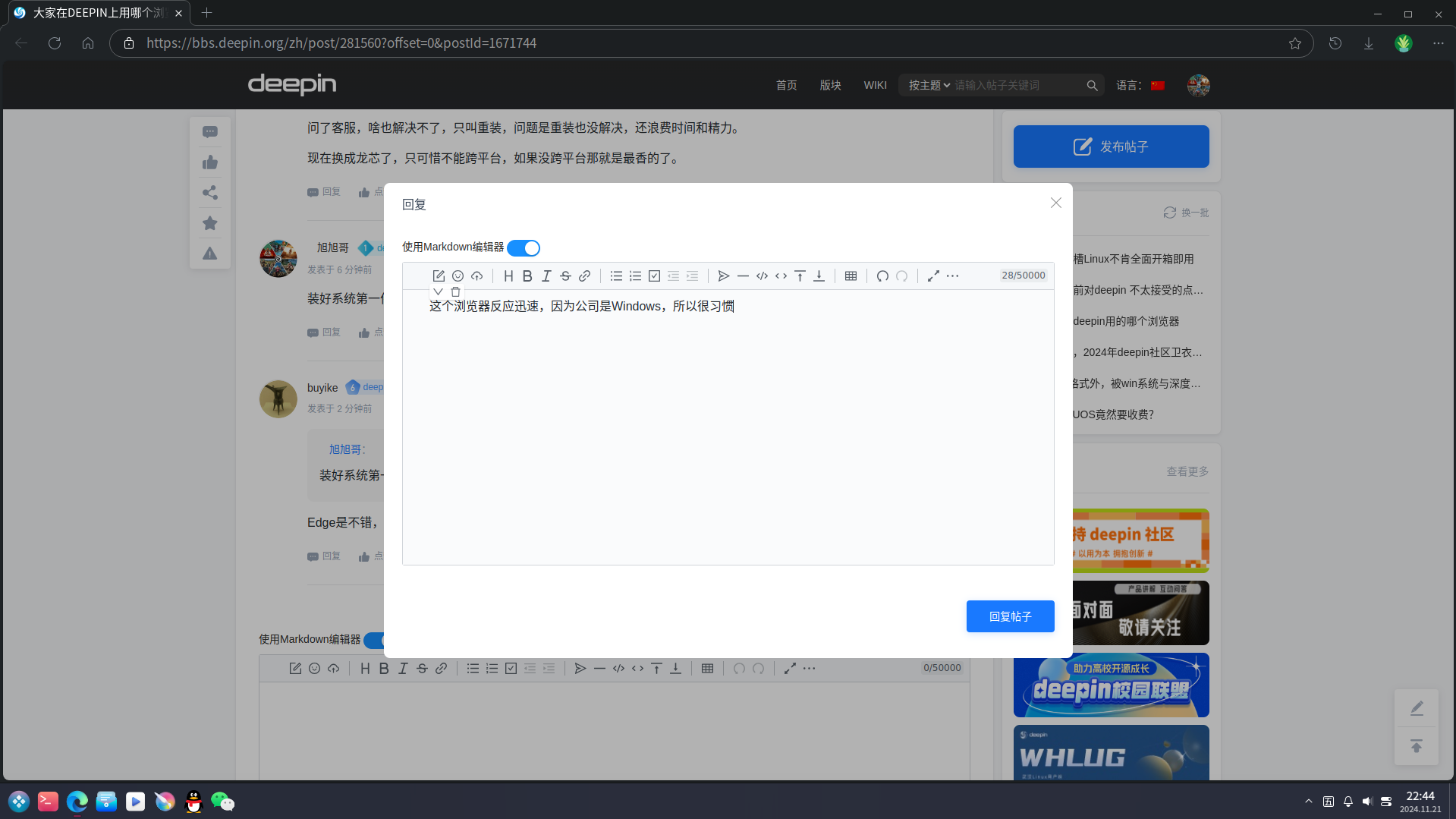
Task: Insert ordered list in reply dialog
Action: coord(635,276)
